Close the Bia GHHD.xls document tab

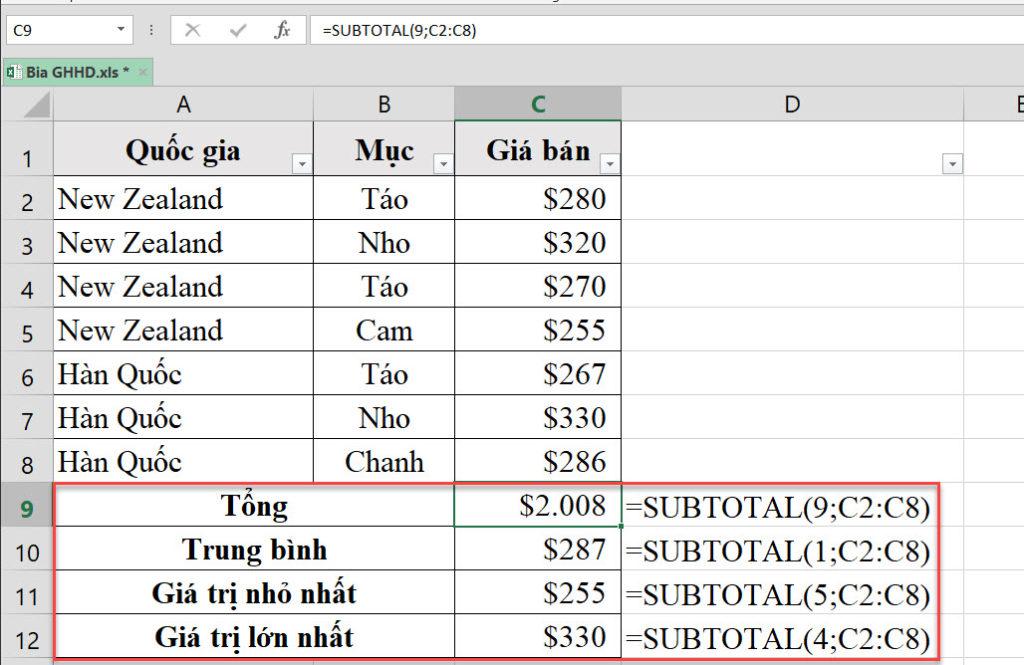[x=143, y=72]
